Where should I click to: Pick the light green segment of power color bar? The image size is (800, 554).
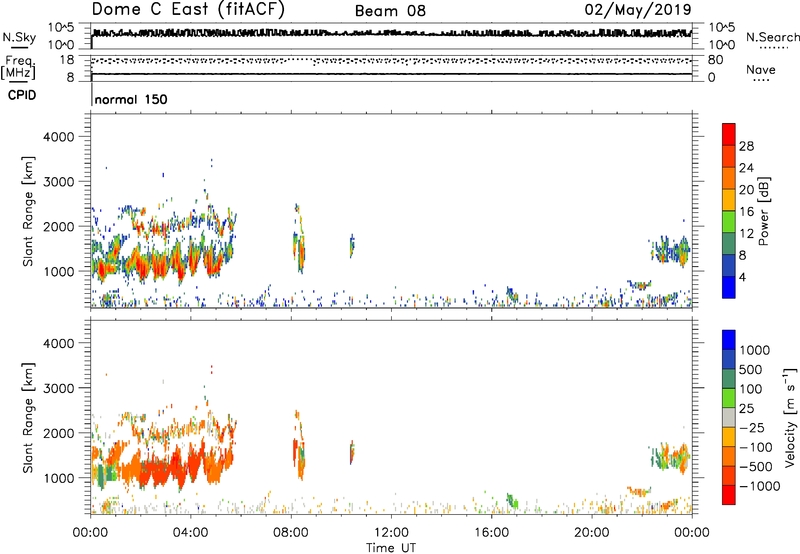[x=729, y=221]
